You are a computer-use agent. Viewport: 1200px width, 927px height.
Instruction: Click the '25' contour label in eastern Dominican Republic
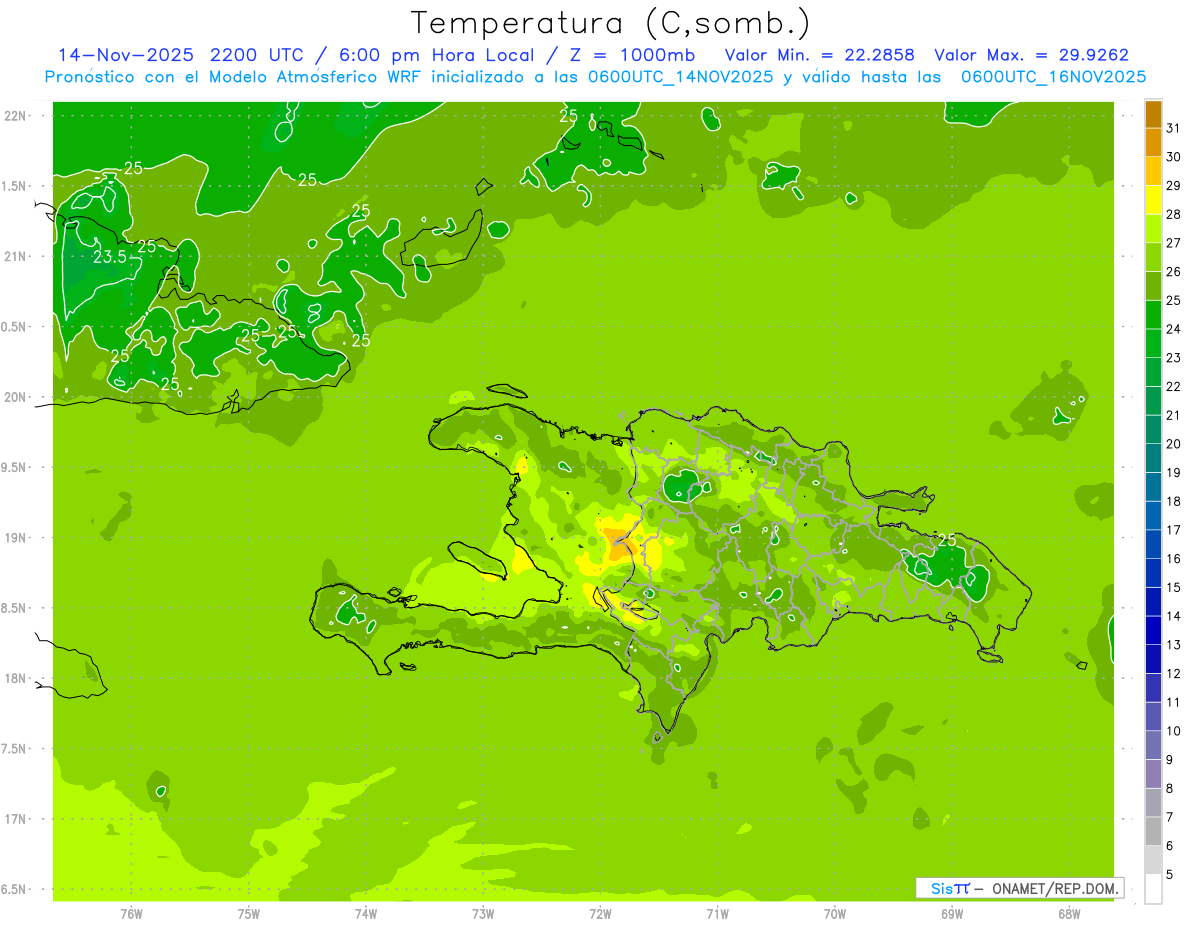[x=947, y=540]
